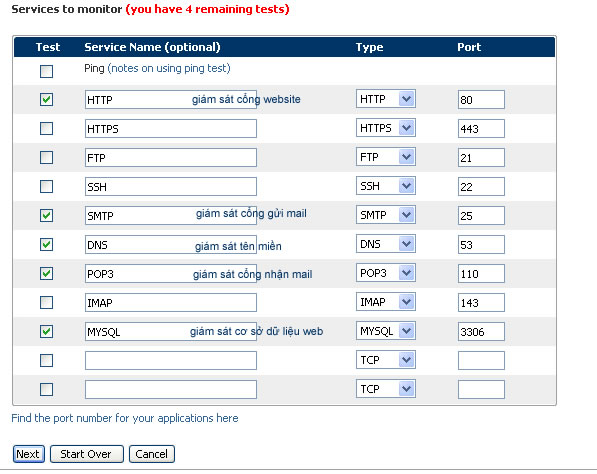Select the HTTPS service name field
The height and width of the screenshot is (474, 597).
coord(171,129)
